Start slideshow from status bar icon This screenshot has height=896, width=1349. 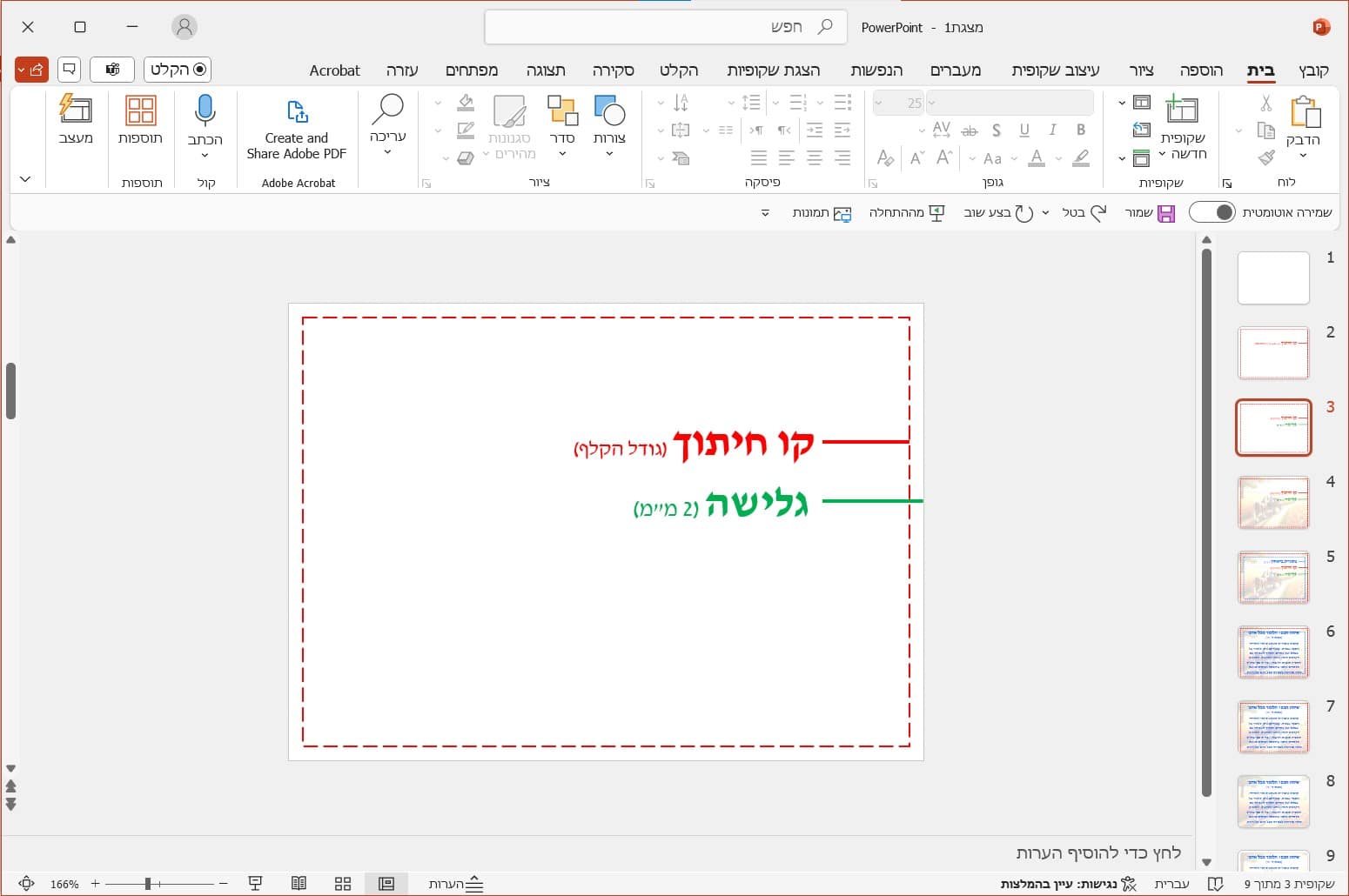pos(255,884)
